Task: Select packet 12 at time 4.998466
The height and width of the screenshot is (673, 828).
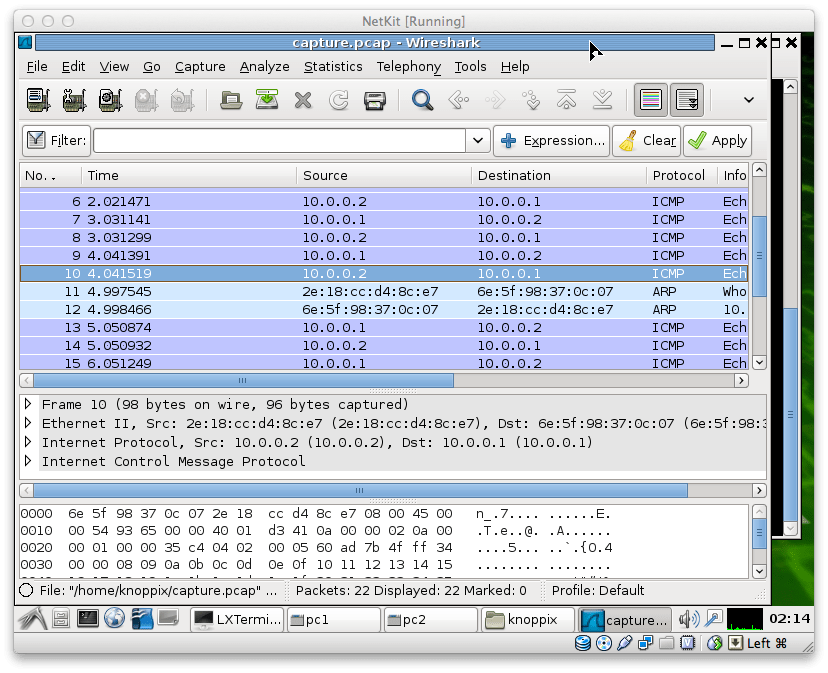Action: [384, 310]
